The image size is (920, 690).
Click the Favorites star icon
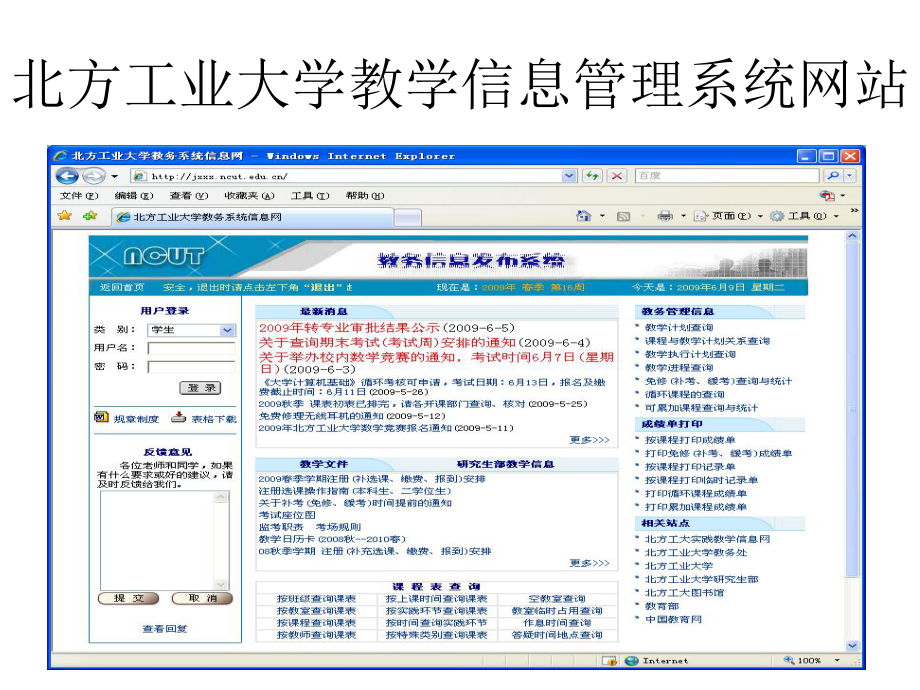click(x=65, y=214)
